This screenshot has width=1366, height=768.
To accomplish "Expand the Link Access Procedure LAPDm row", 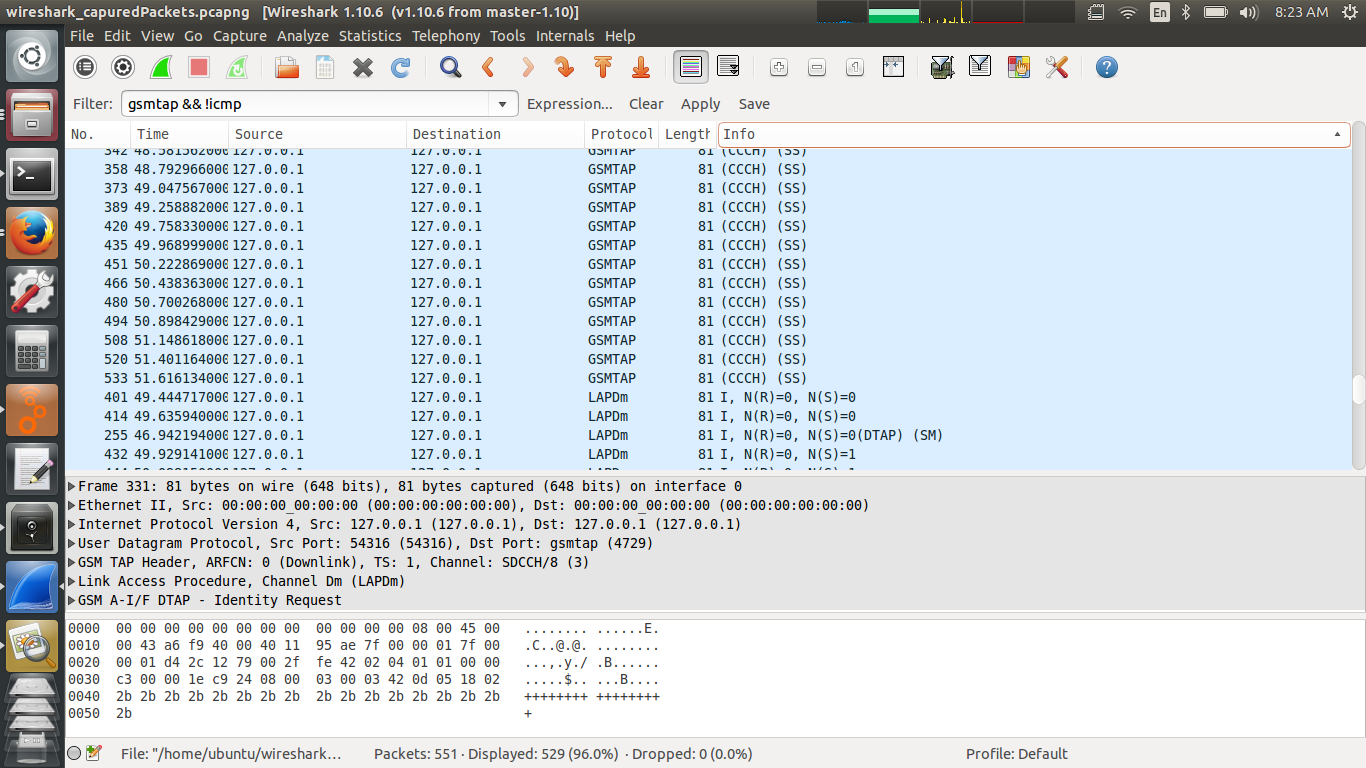I will tap(72, 581).
